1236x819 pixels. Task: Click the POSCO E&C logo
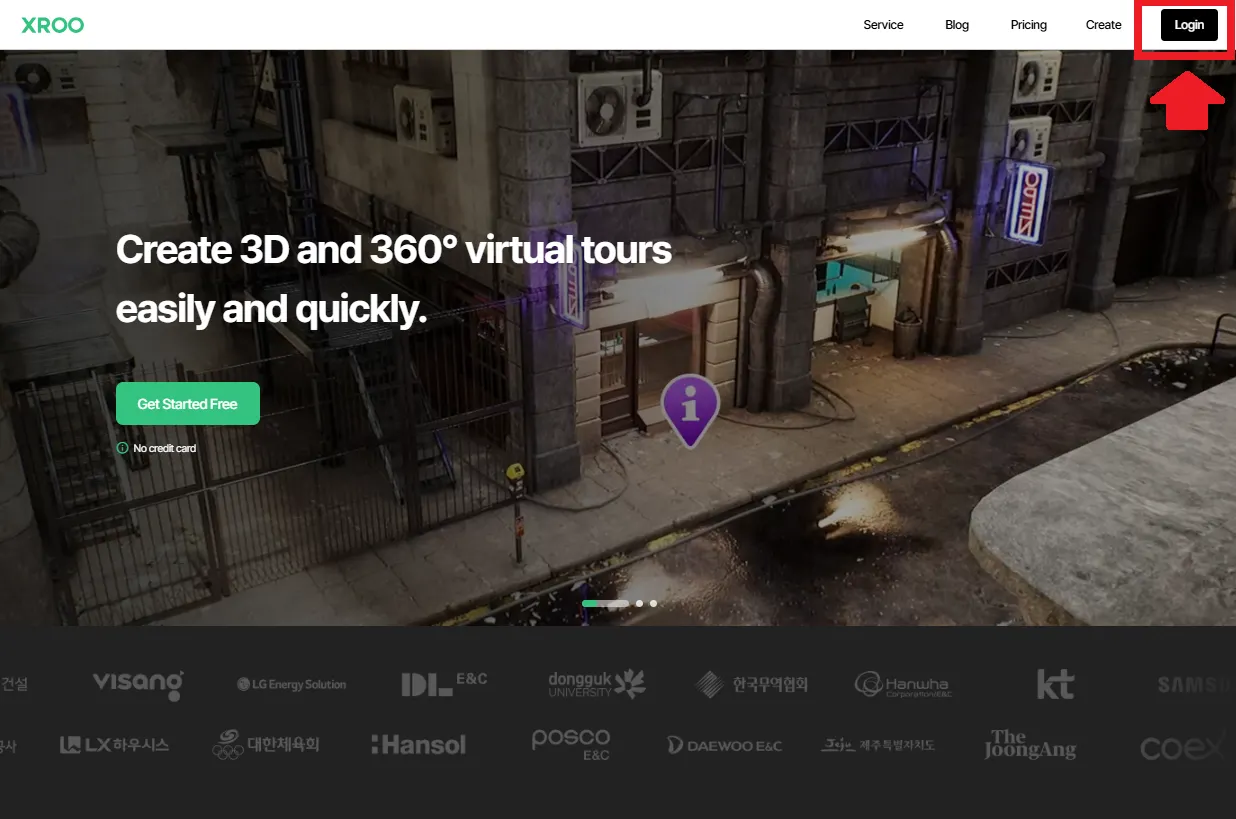click(x=570, y=744)
